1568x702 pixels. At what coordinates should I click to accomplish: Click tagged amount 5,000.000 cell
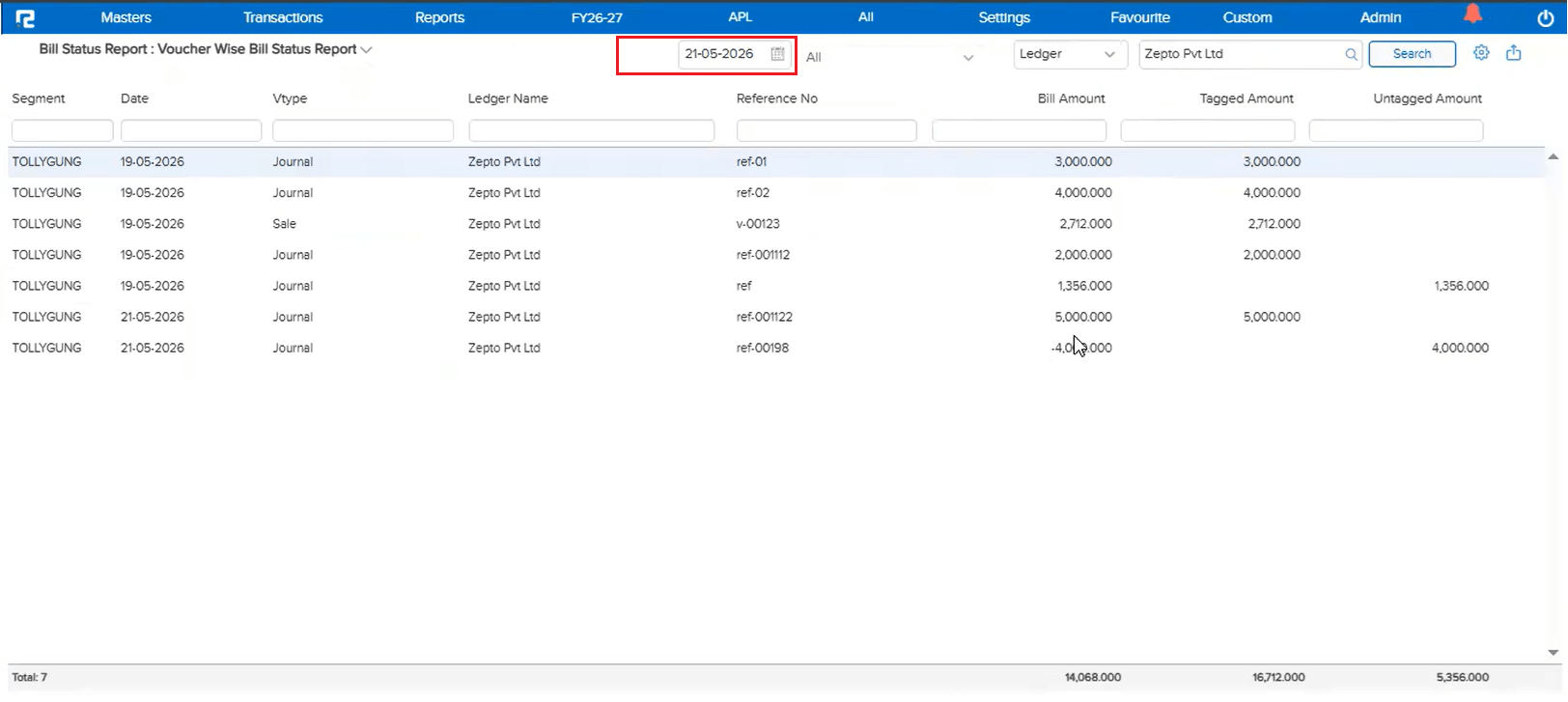pos(1272,317)
